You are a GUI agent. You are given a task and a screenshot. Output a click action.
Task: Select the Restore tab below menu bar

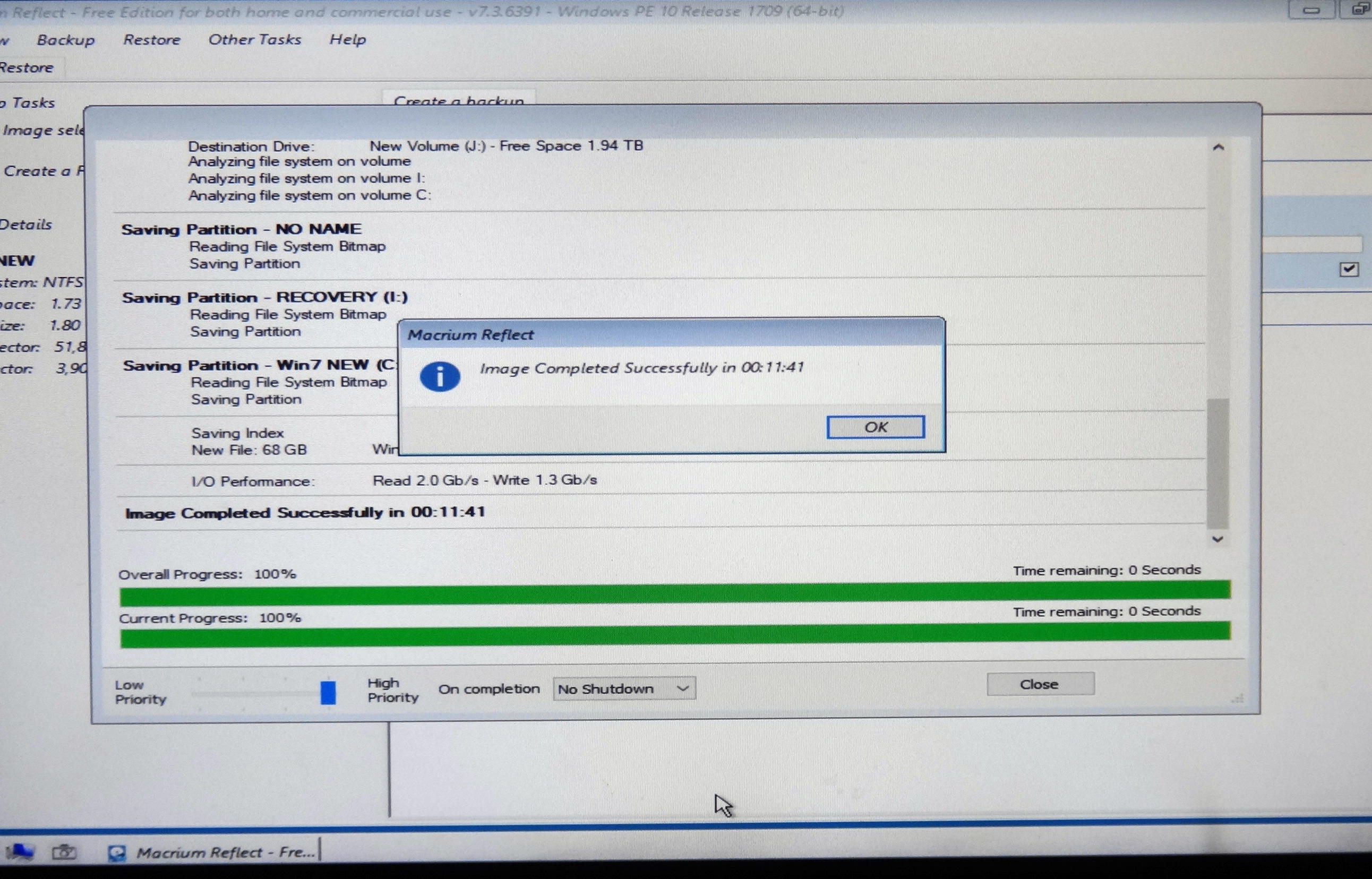(x=27, y=67)
